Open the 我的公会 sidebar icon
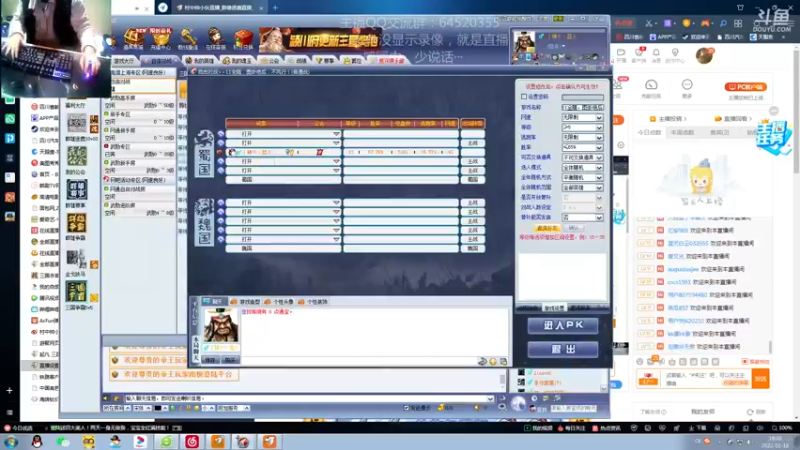This screenshot has height=450, width=800. pos(77,156)
